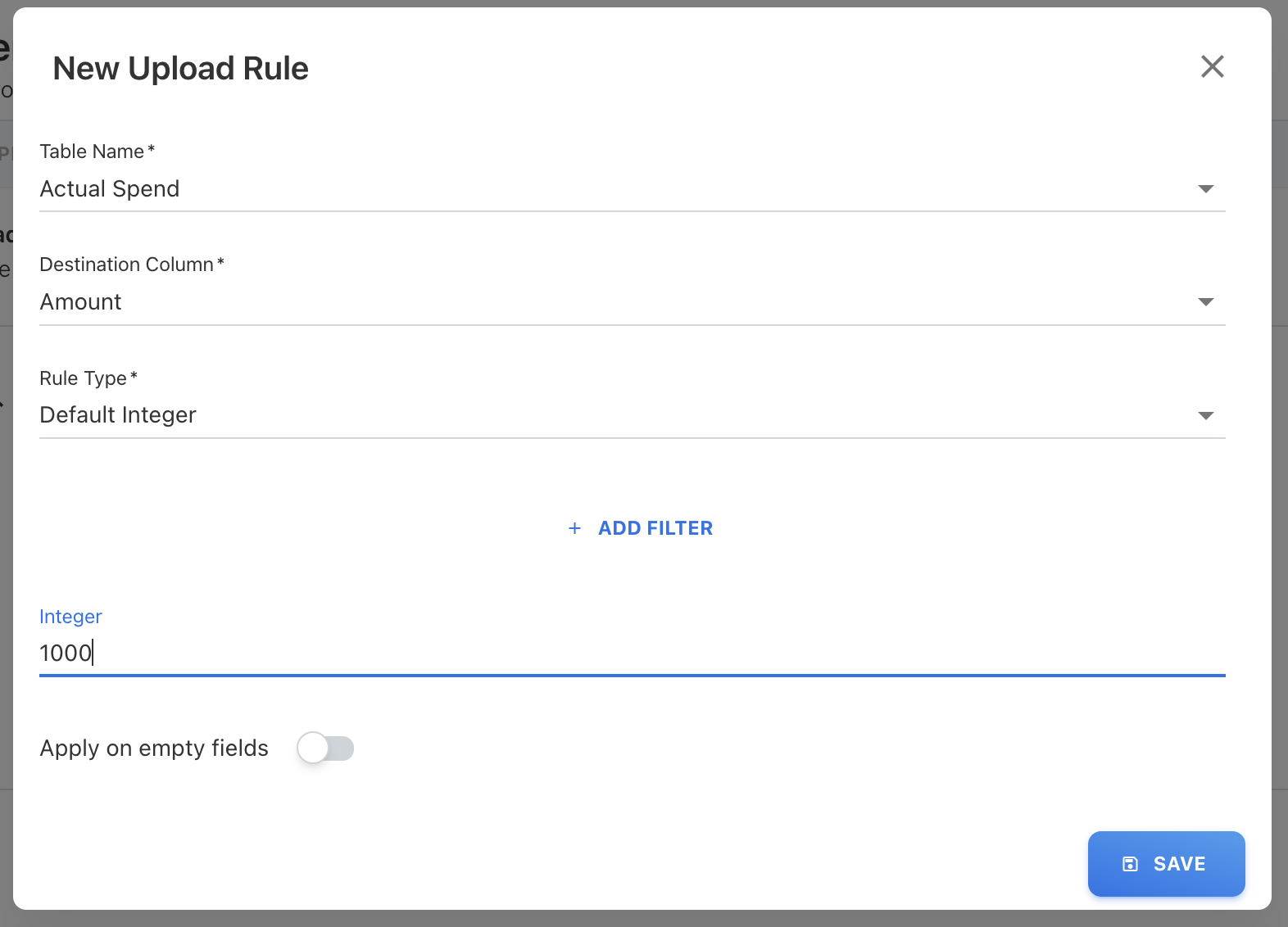Click the 'Default Integer' rule type value
The height and width of the screenshot is (927, 1288).
click(118, 415)
